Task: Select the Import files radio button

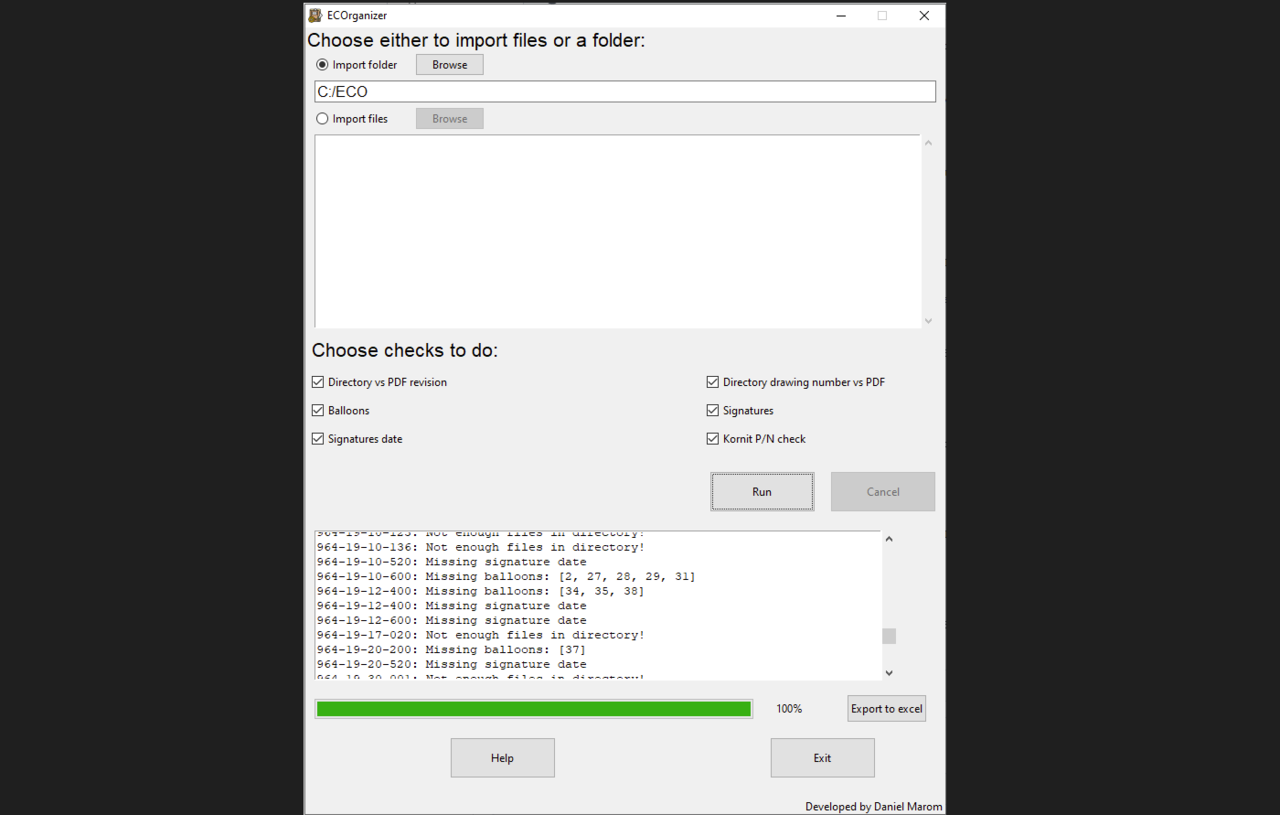Action: click(x=322, y=118)
